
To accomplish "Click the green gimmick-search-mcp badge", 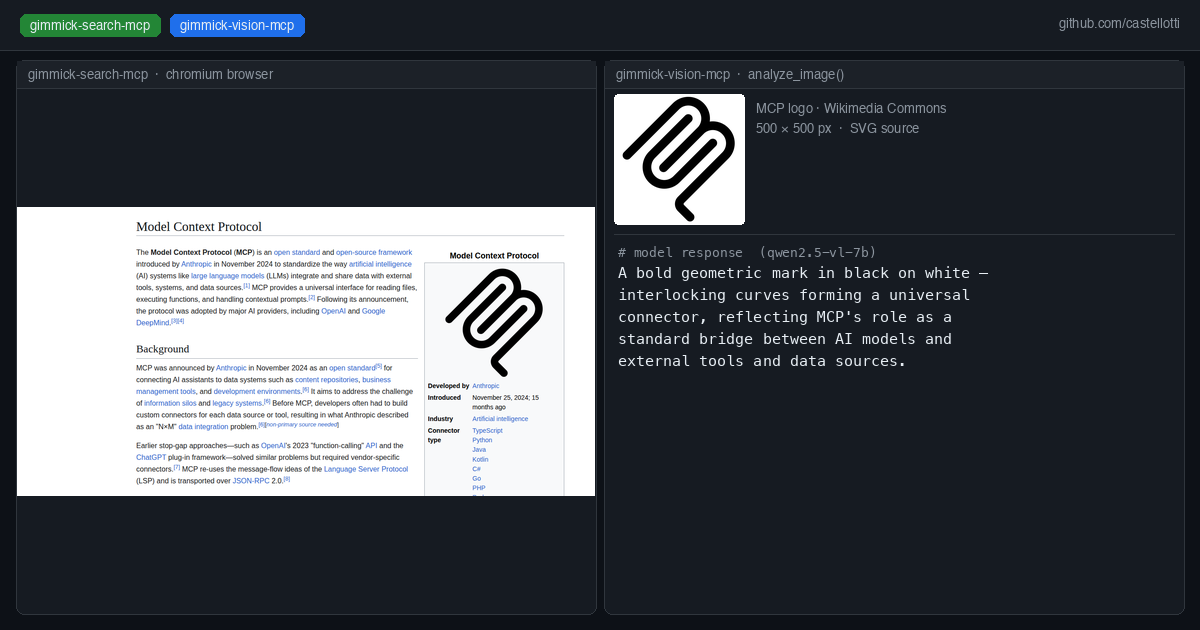I will (90, 26).
